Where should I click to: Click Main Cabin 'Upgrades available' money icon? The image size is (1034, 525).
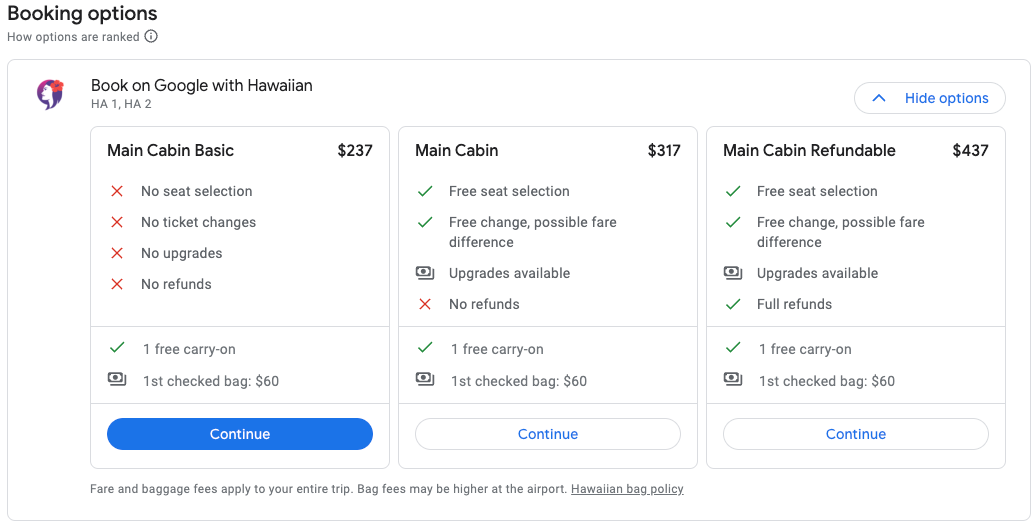(425, 273)
